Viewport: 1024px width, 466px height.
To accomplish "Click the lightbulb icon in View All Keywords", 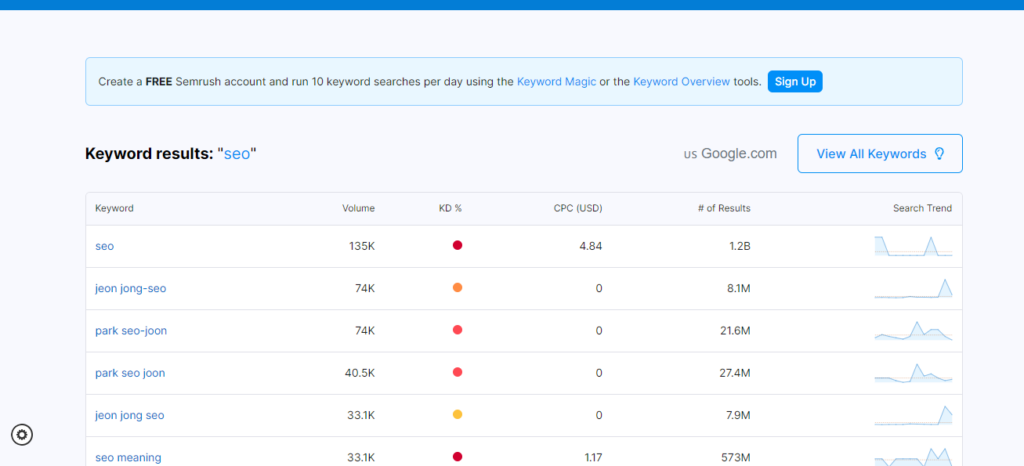I will pos(939,153).
